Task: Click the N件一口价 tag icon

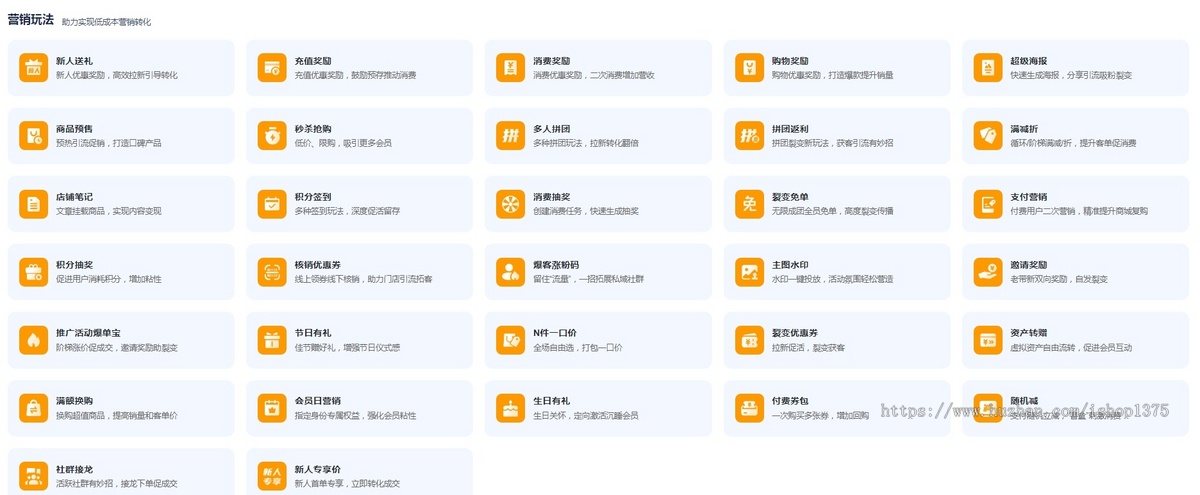Action: [x=511, y=340]
